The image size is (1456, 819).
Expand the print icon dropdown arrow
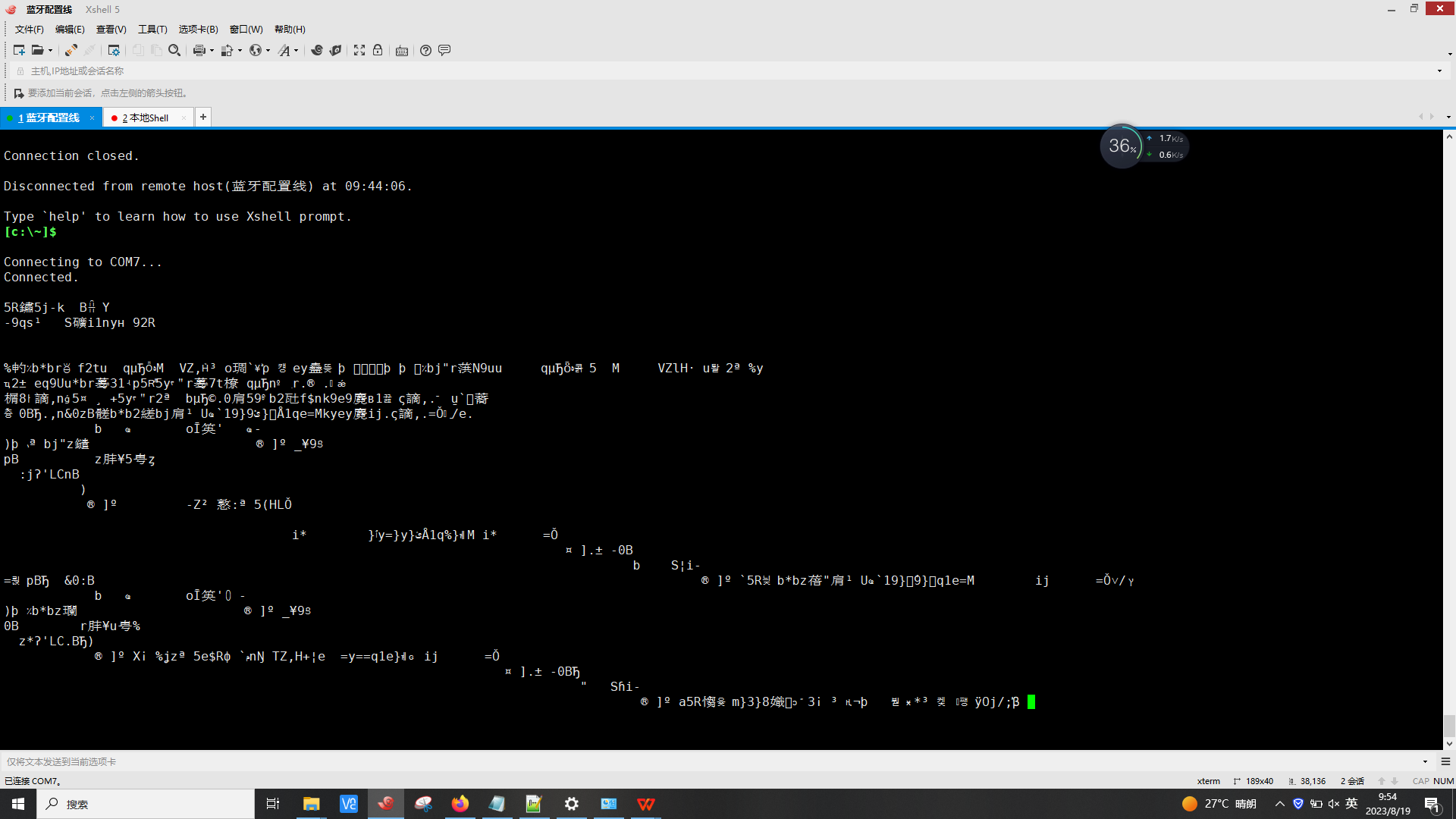(212, 51)
